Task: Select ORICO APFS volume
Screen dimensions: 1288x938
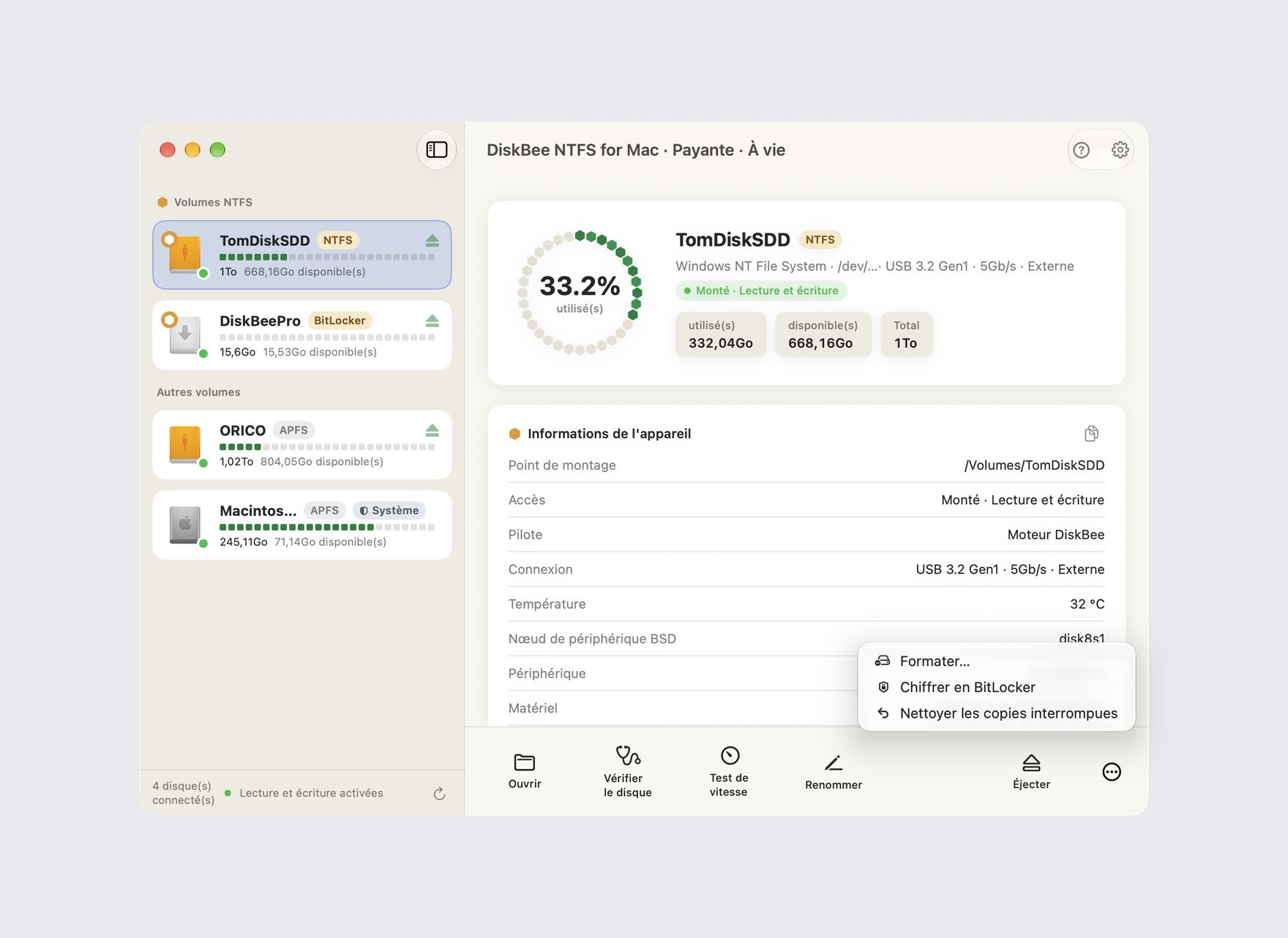Action: pos(302,445)
